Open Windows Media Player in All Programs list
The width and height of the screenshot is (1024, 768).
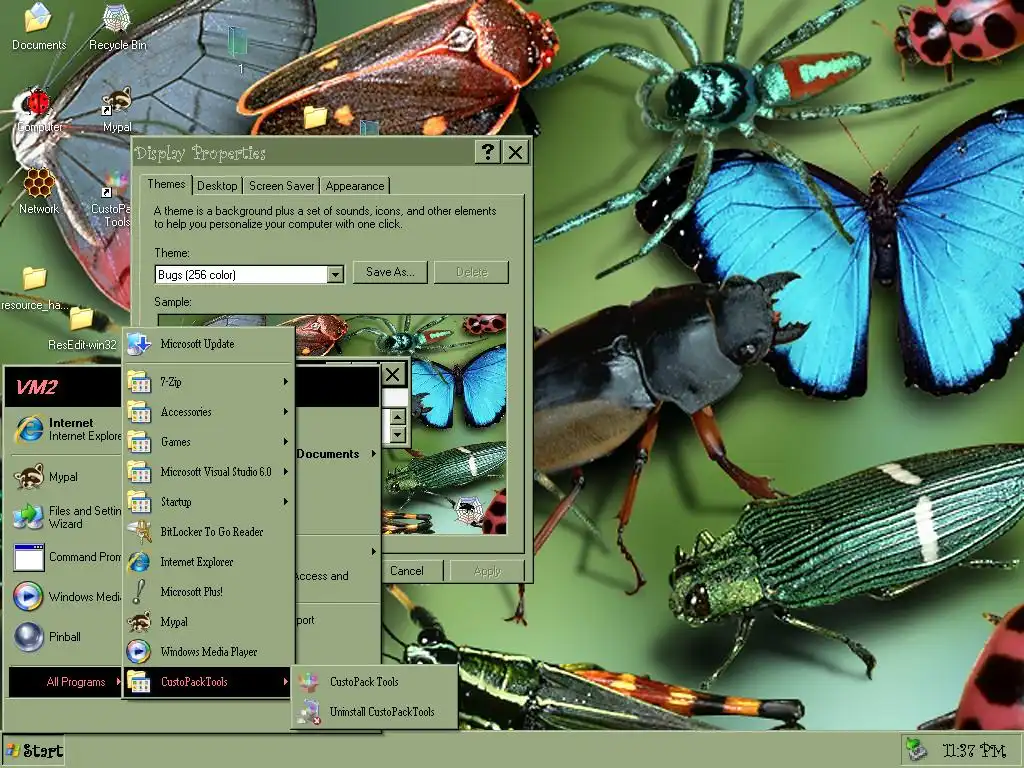coord(208,652)
